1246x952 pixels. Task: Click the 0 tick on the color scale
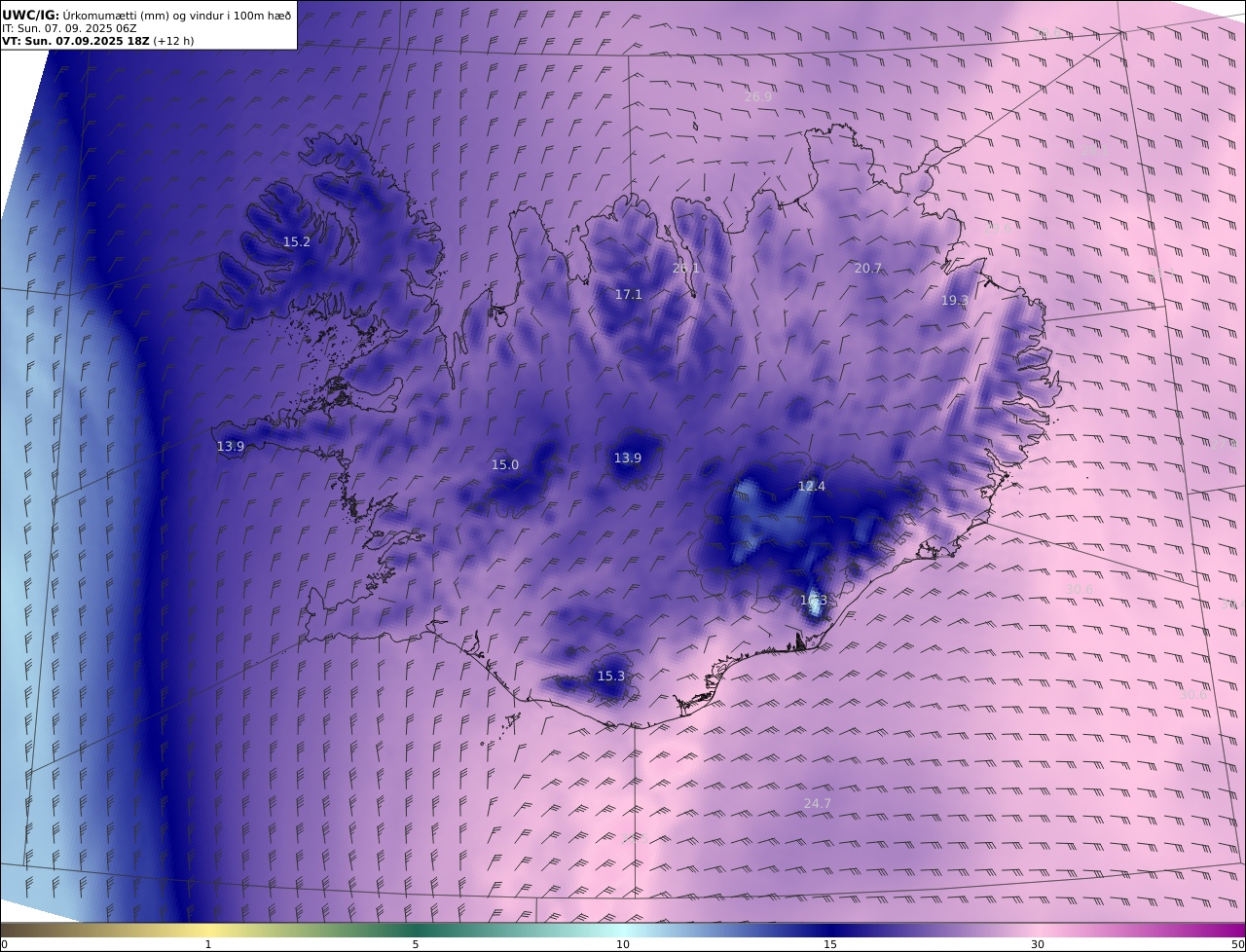pyautogui.click(x=4, y=944)
